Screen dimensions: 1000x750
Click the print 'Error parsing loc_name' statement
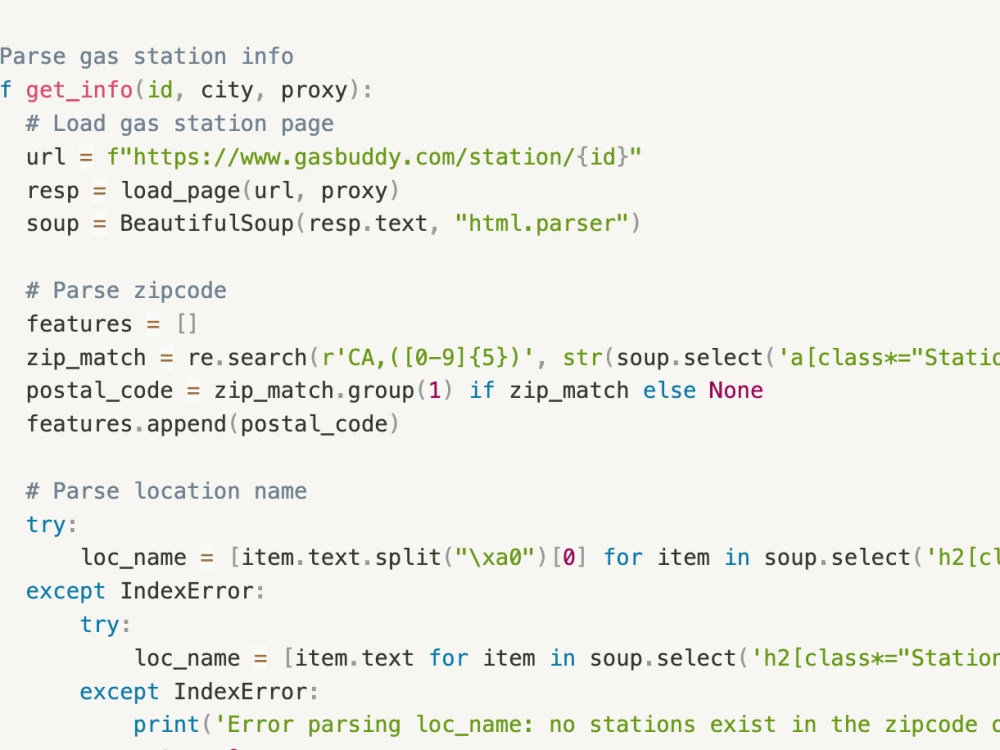click(566, 724)
